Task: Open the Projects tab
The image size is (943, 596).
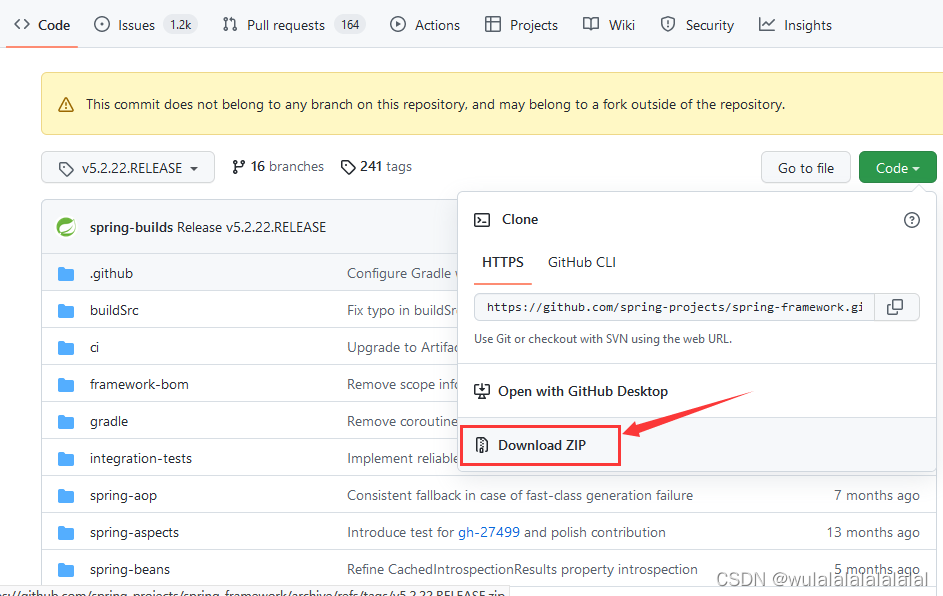Action: 521,25
